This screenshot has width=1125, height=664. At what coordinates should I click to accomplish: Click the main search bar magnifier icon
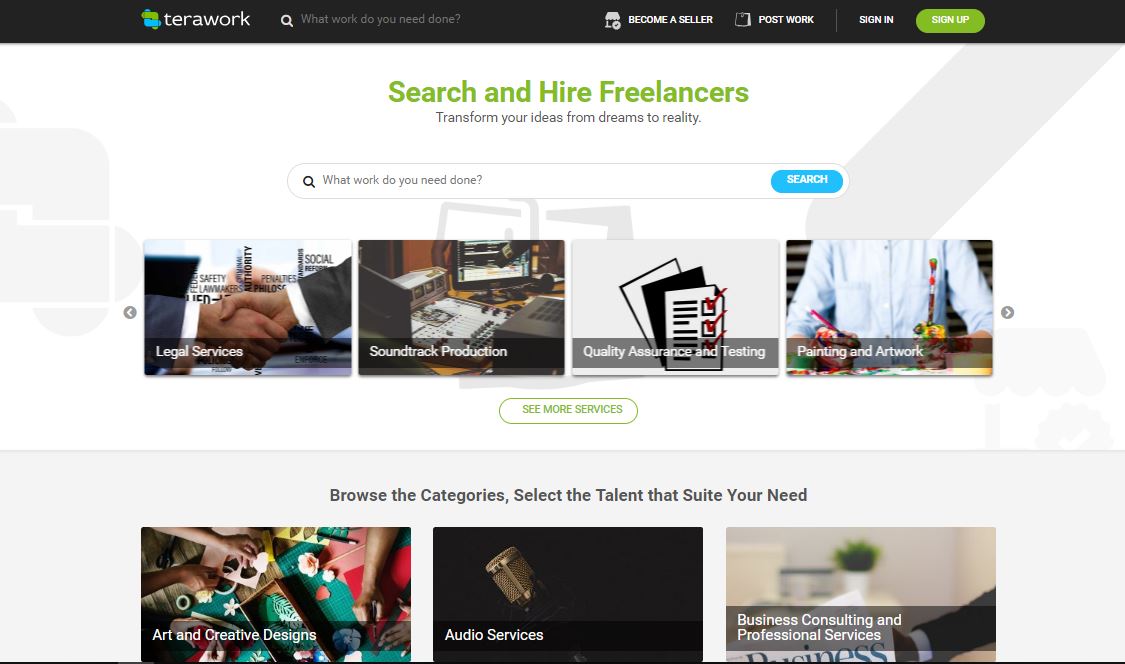pos(309,182)
